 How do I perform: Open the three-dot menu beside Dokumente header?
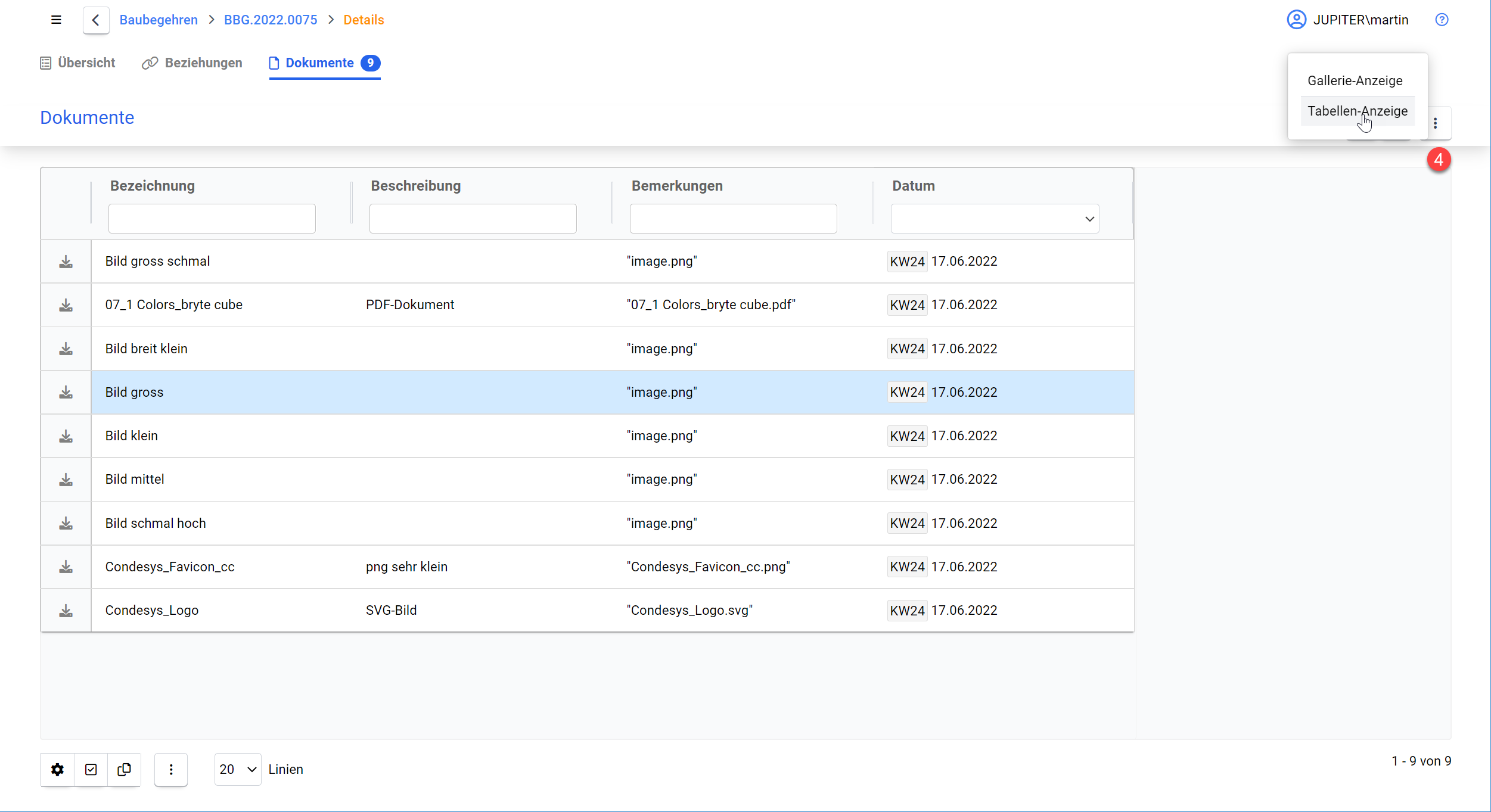[x=1436, y=123]
